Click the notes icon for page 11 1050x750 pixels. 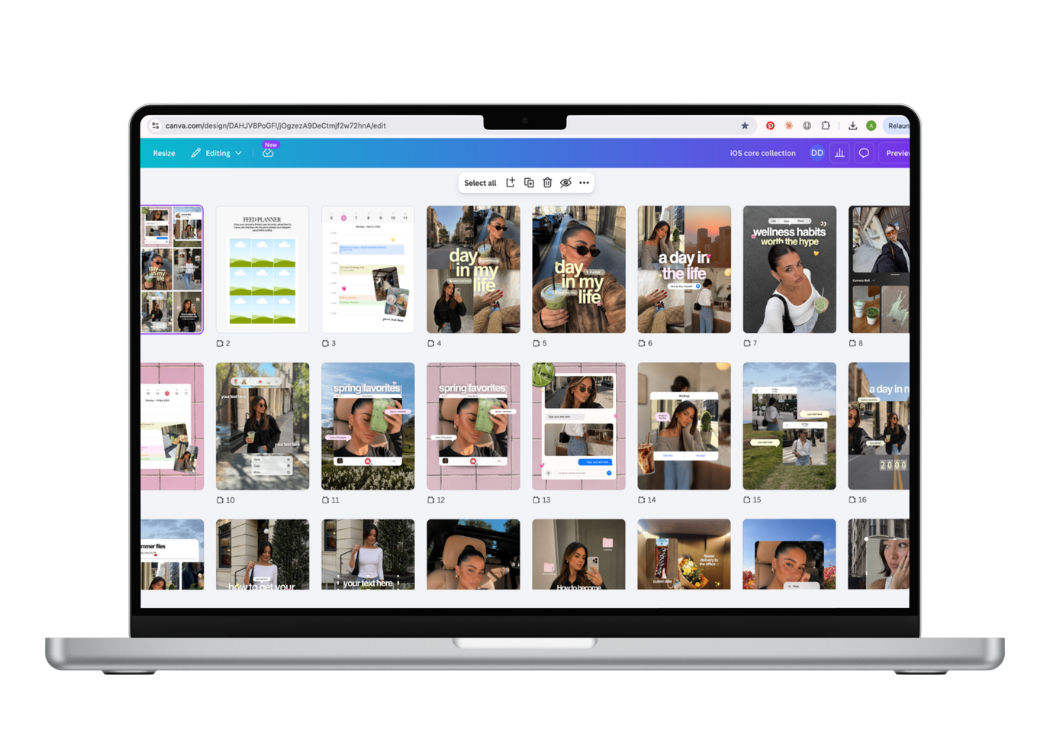coord(325,500)
